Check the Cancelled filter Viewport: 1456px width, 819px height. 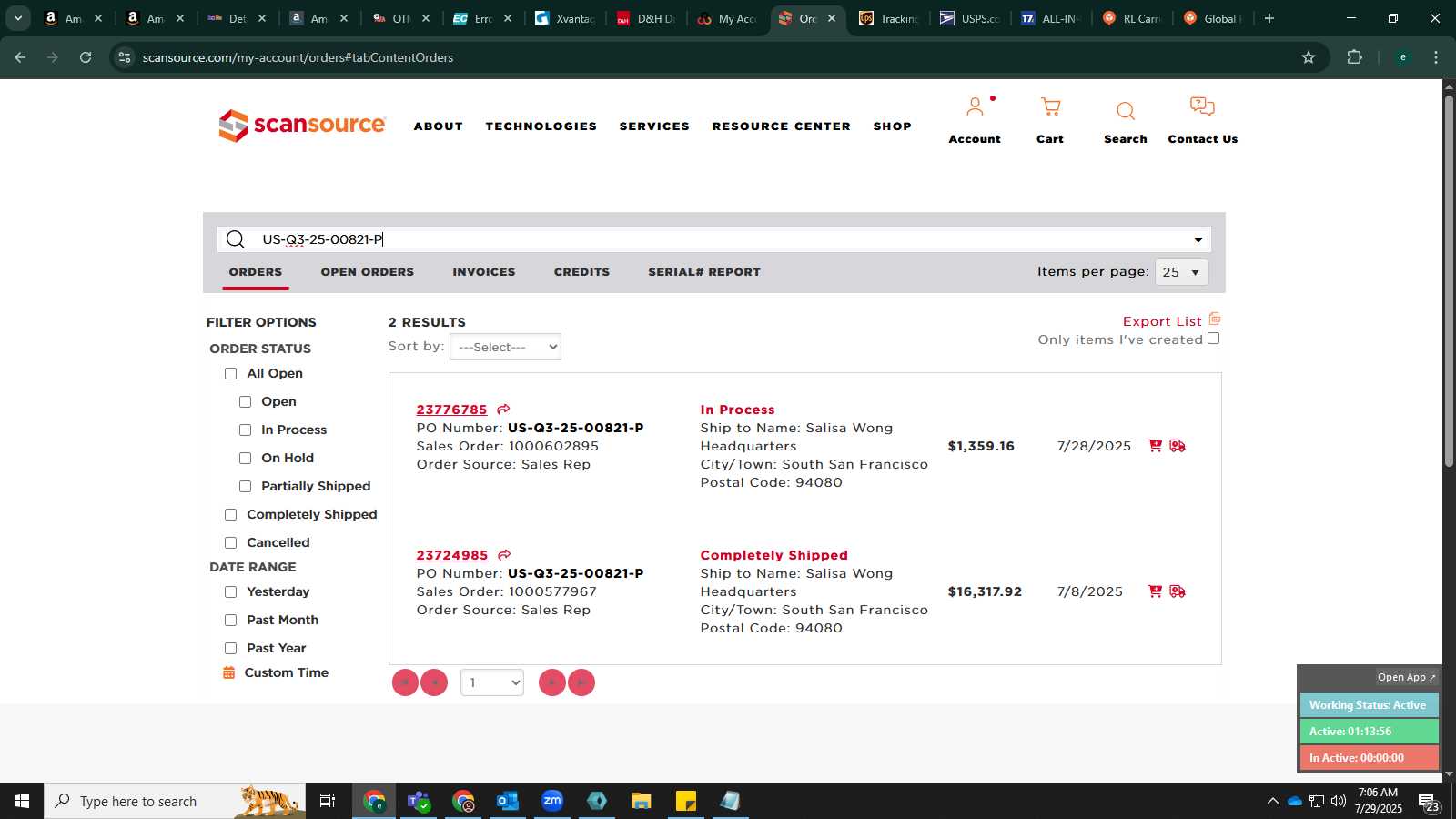tap(230, 543)
